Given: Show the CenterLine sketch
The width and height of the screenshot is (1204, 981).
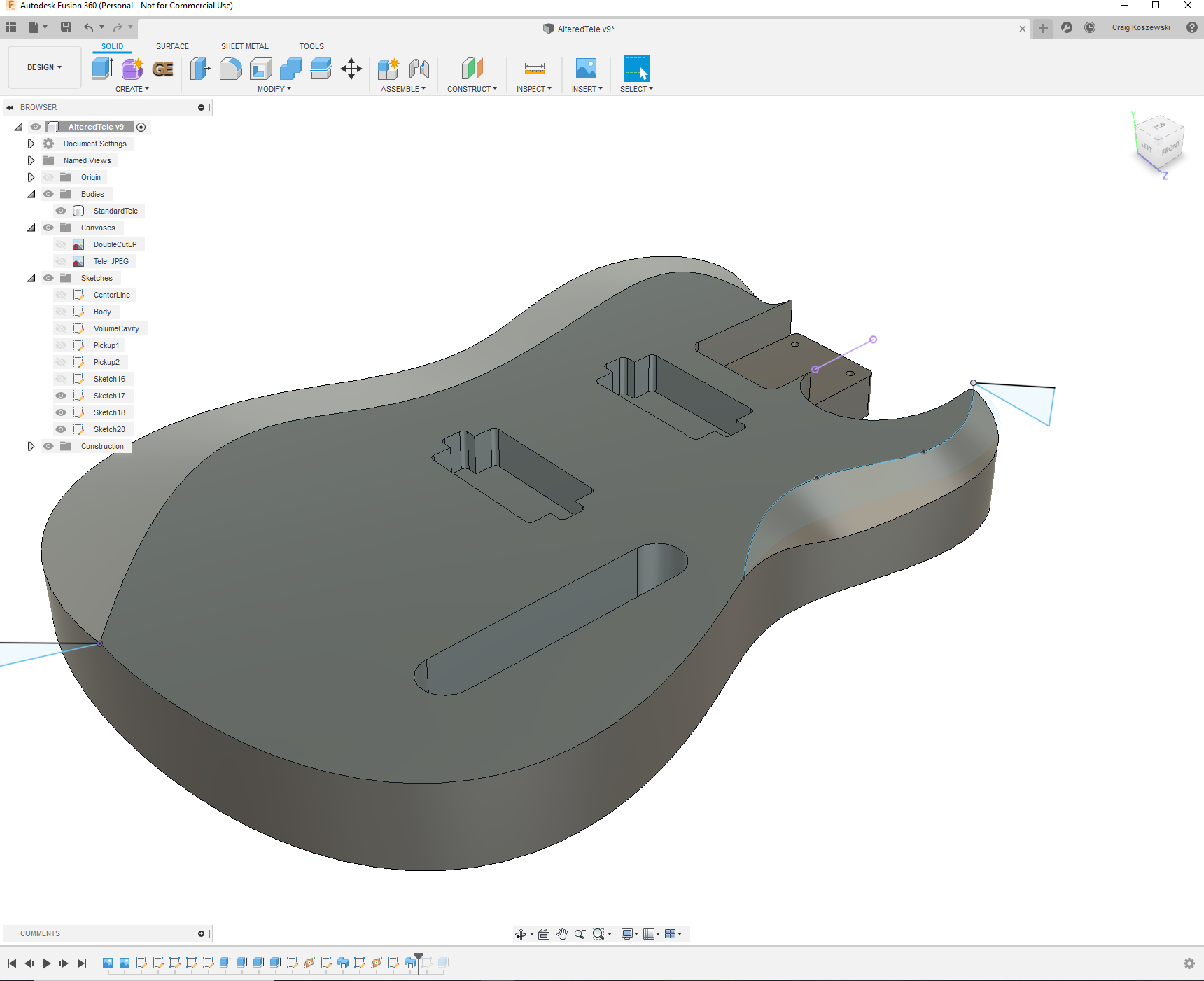Looking at the screenshot, I should 61,295.
